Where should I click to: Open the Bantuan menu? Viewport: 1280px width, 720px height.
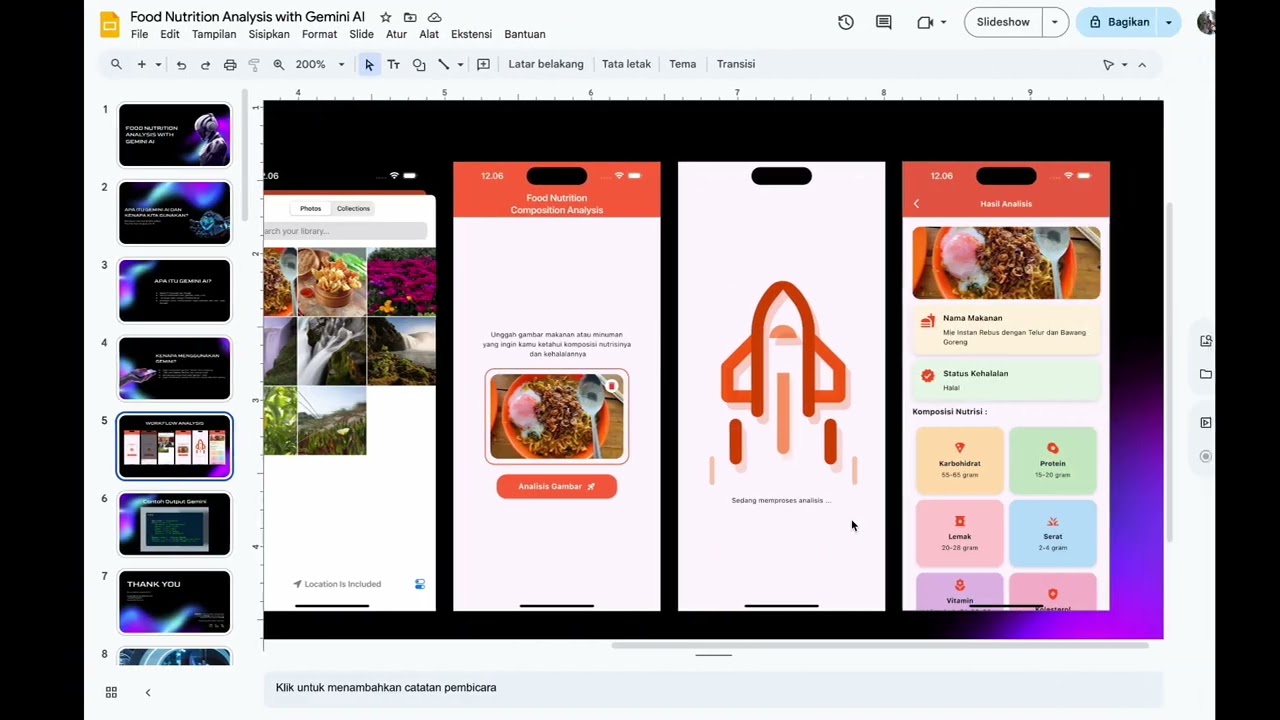525,34
